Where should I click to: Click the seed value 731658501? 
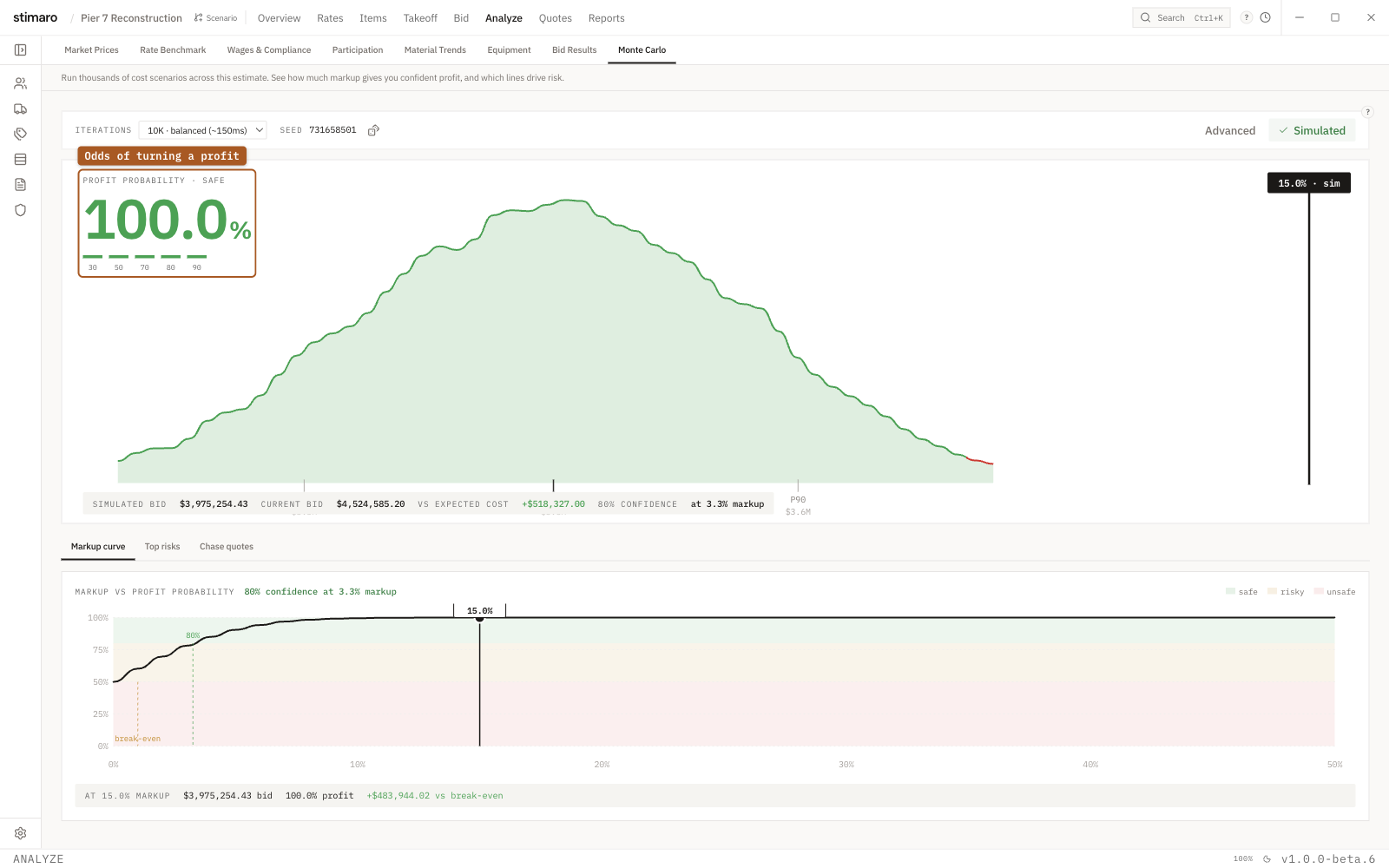332,130
